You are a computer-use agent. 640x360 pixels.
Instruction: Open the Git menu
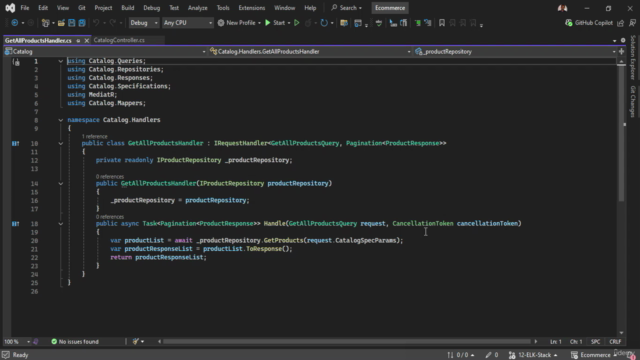pyautogui.click(x=82, y=8)
